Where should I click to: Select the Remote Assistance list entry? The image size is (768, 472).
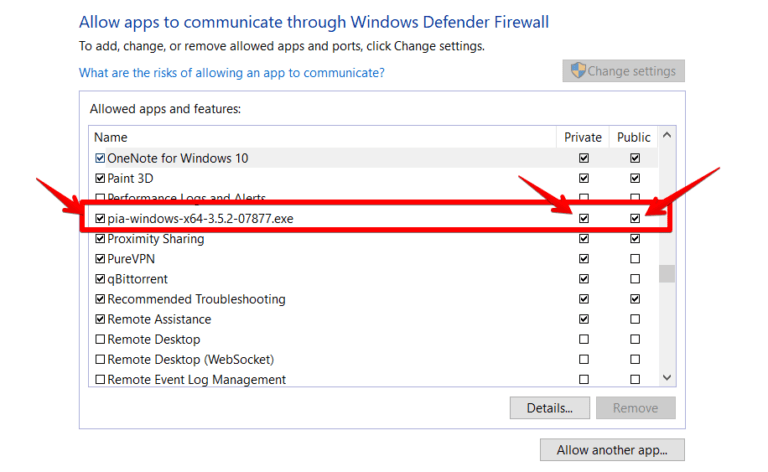159,319
